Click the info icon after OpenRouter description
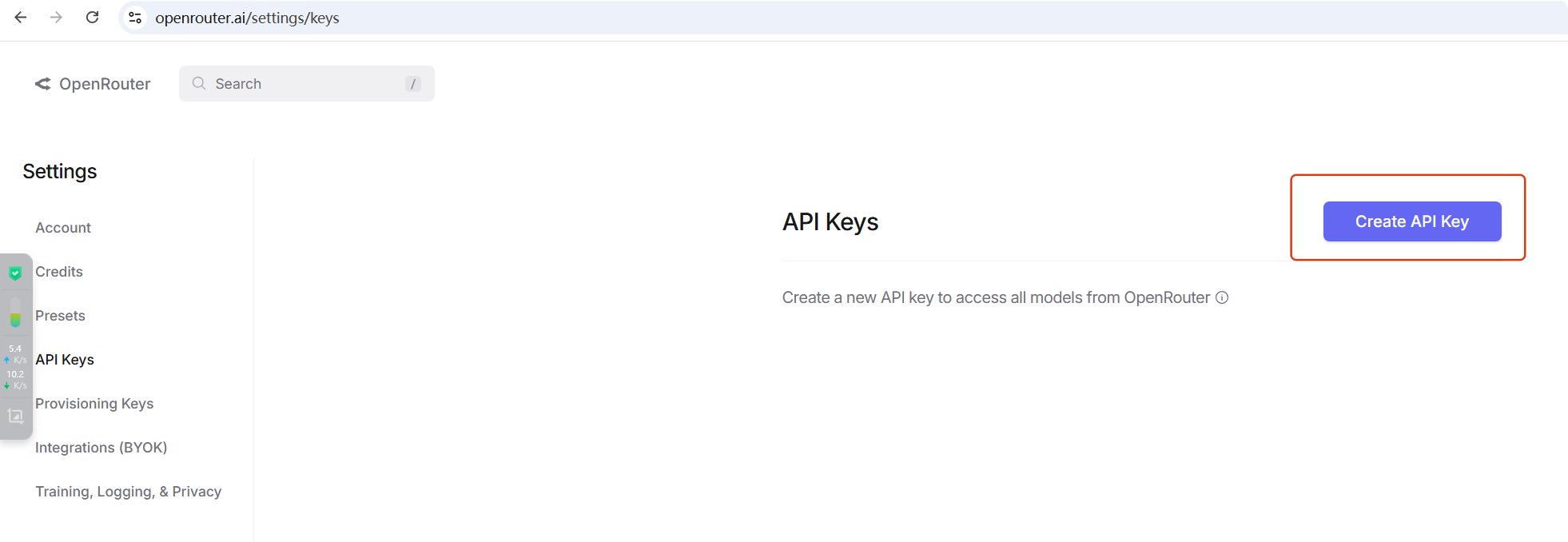 pos(1222,297)
